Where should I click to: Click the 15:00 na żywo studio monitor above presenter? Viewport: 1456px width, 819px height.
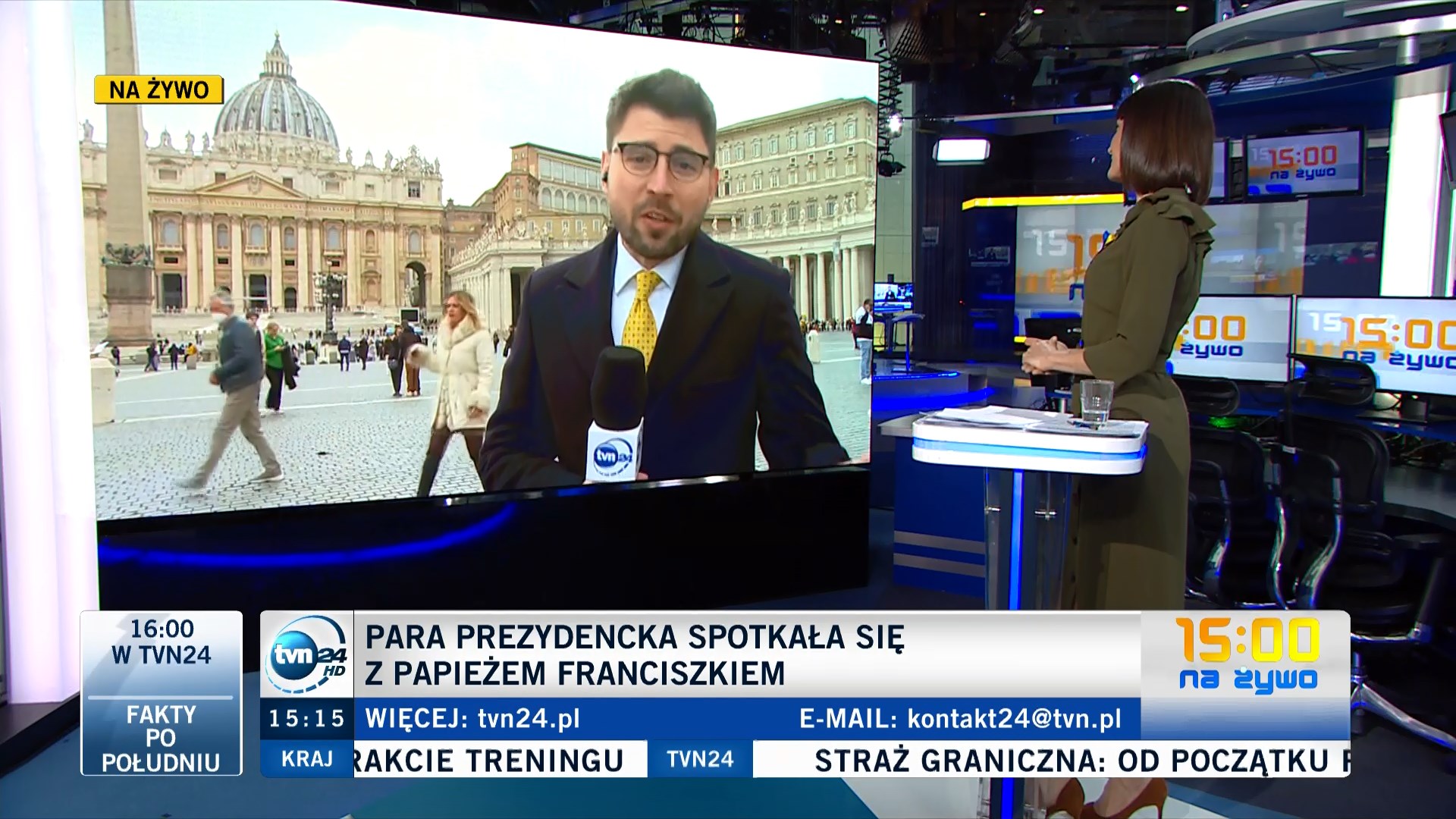[1304, 162]
